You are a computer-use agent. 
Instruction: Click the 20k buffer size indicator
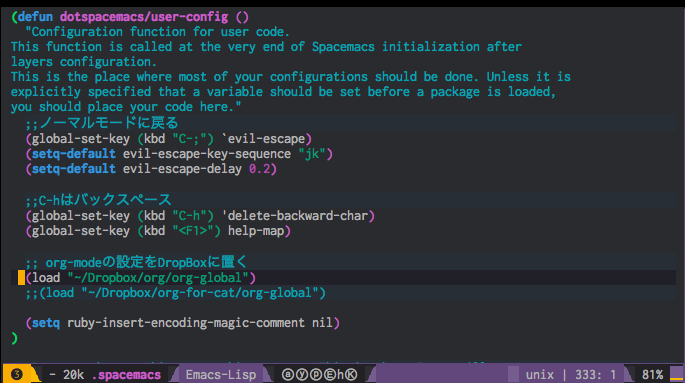73,375
